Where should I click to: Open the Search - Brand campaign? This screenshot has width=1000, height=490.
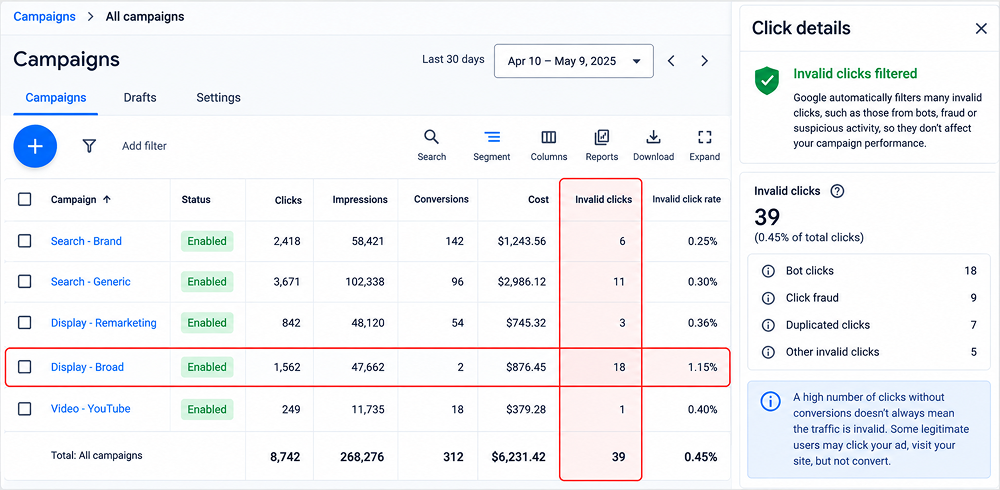[x=86, y=241]
